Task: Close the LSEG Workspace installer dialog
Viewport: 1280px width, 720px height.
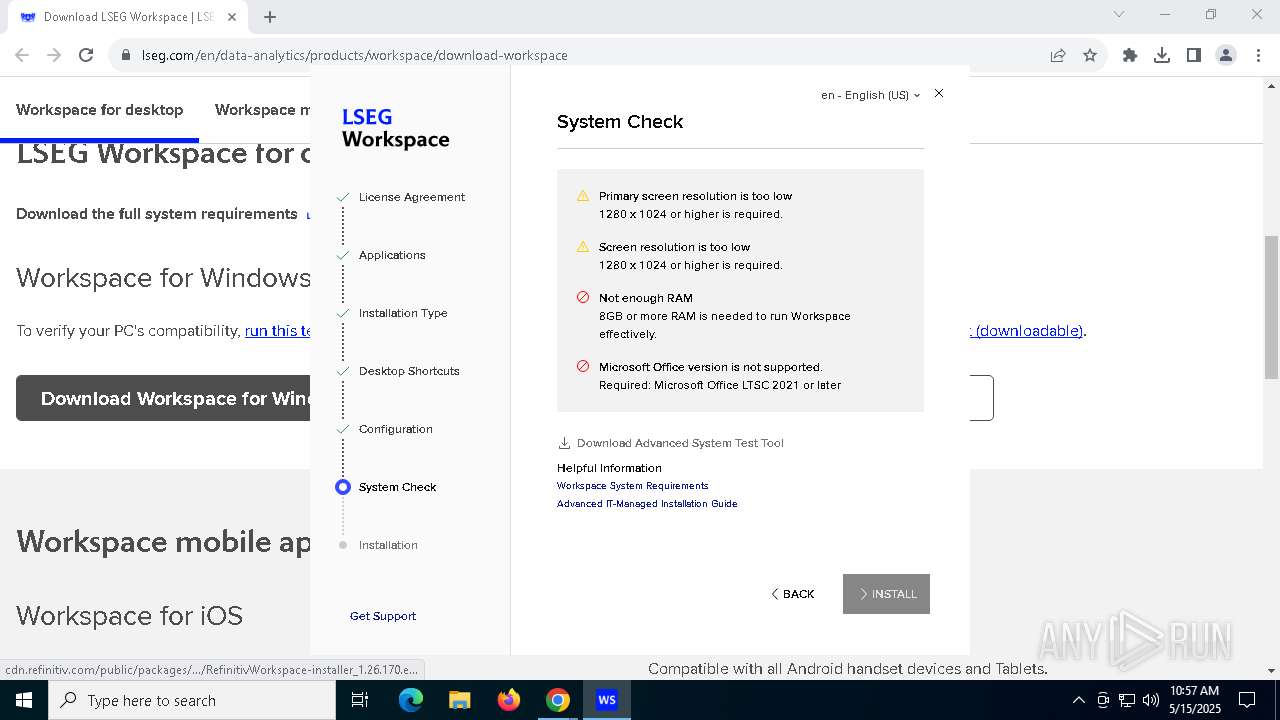Action: click(x=938, y=93)
